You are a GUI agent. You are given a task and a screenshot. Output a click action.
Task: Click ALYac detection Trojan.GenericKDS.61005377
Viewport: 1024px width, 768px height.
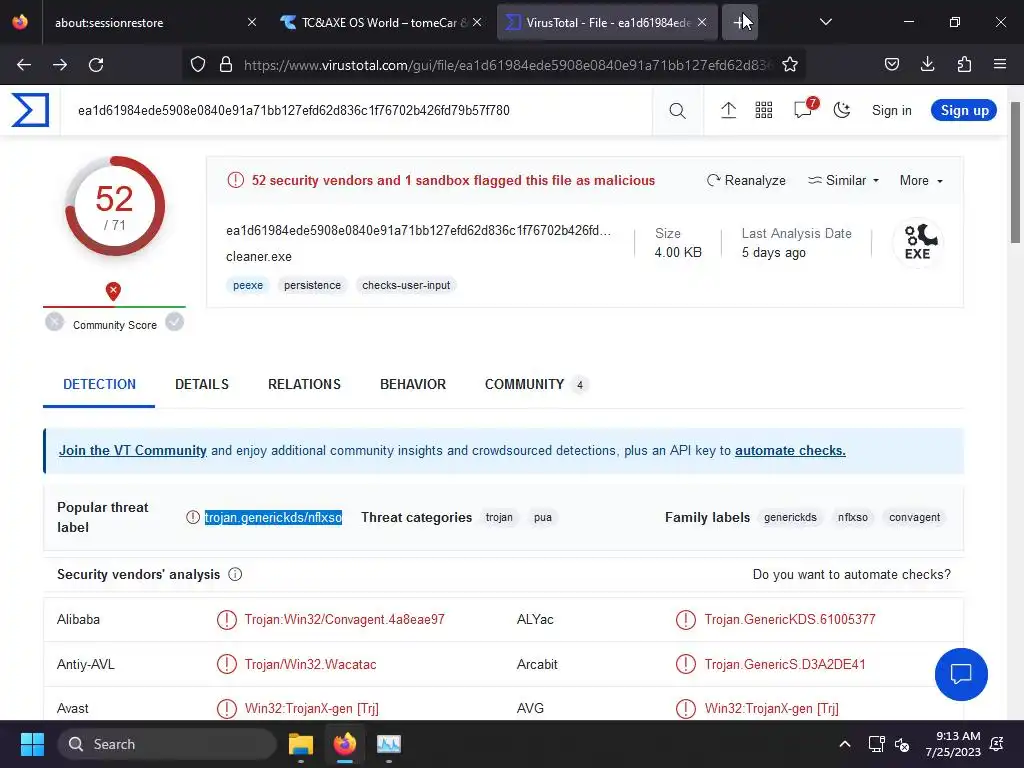pyautogui.click(x=790, y=619)
